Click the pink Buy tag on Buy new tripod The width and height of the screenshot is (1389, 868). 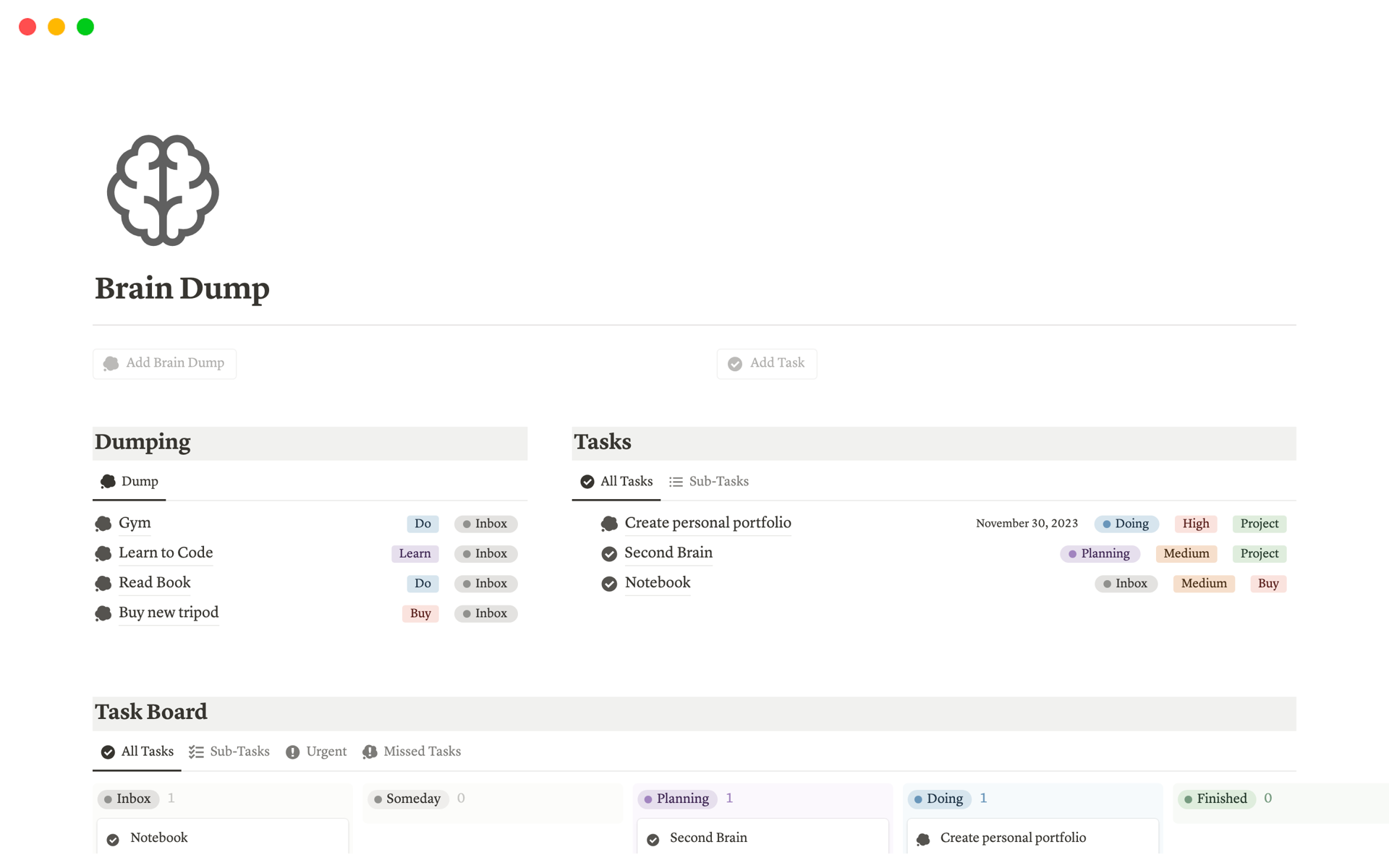click(x=420, y=613)
